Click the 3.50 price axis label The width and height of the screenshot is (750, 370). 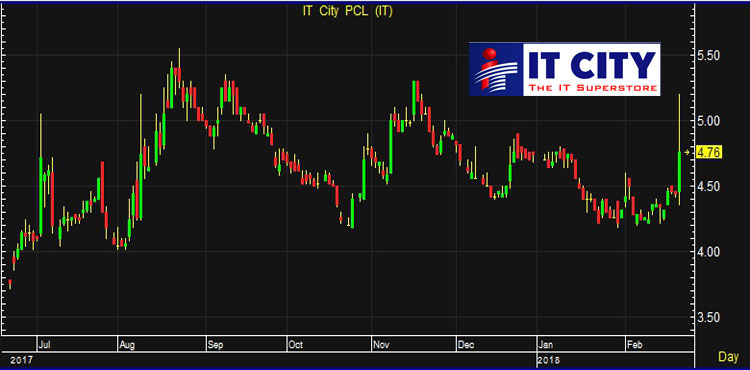[710, 317]
